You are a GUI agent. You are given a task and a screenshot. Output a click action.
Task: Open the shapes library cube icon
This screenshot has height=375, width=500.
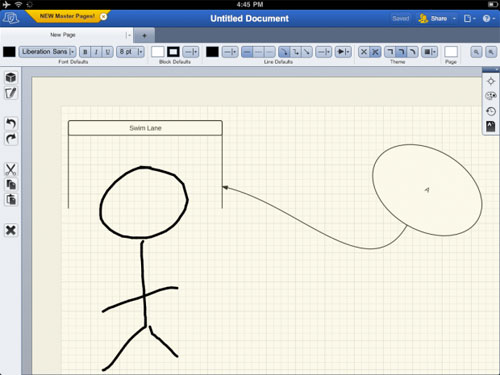(11, 77)
